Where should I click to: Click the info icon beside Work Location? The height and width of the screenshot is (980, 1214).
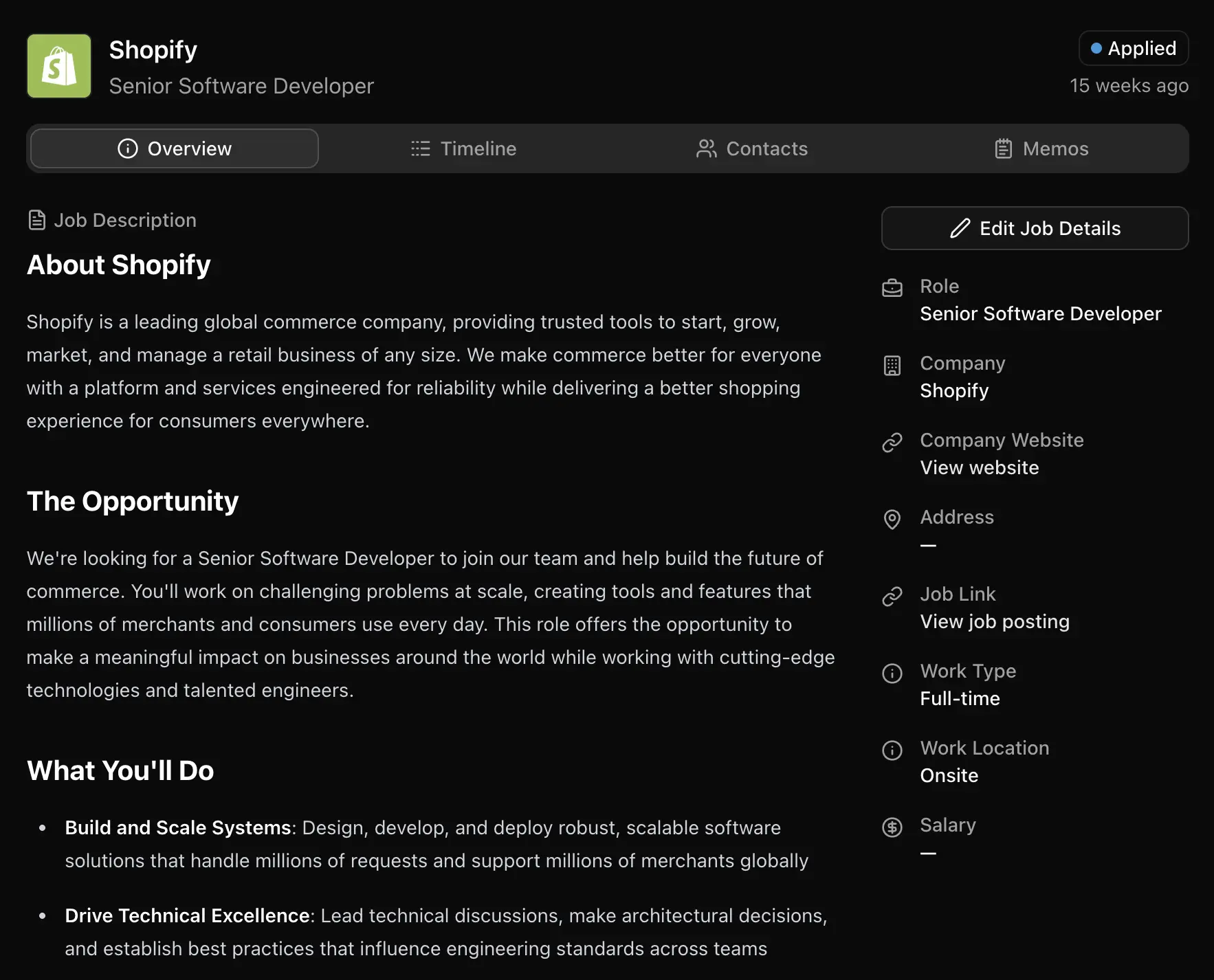click(892, 750)
